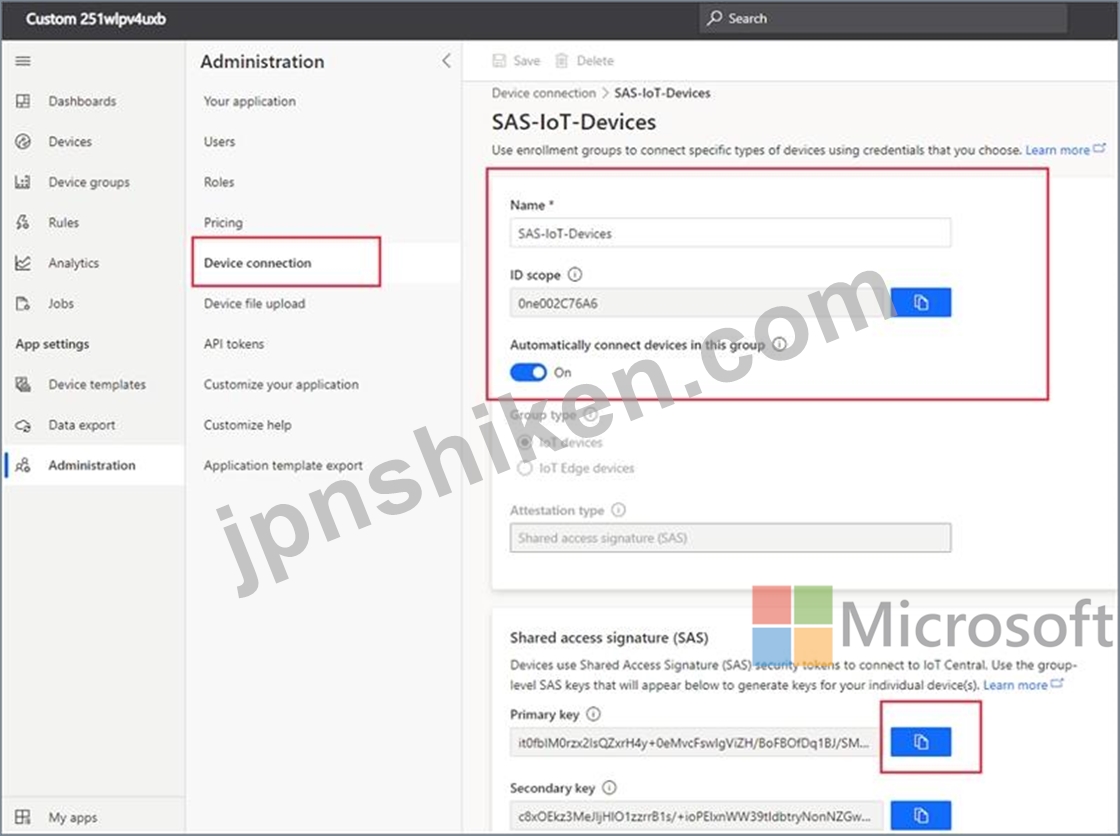Click the Secondary key value field
1120x836 pixels.
[x=696, y=815]
